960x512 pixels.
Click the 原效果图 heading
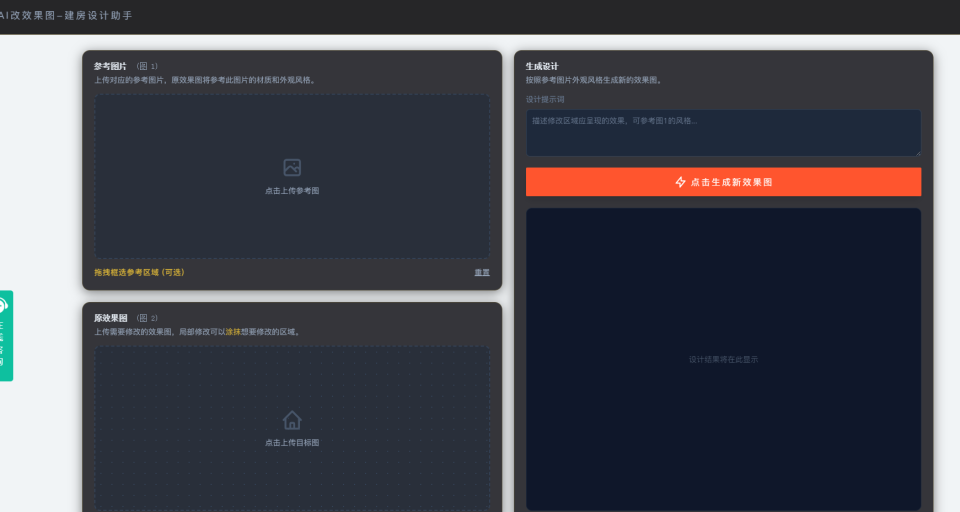coord(110,318)
